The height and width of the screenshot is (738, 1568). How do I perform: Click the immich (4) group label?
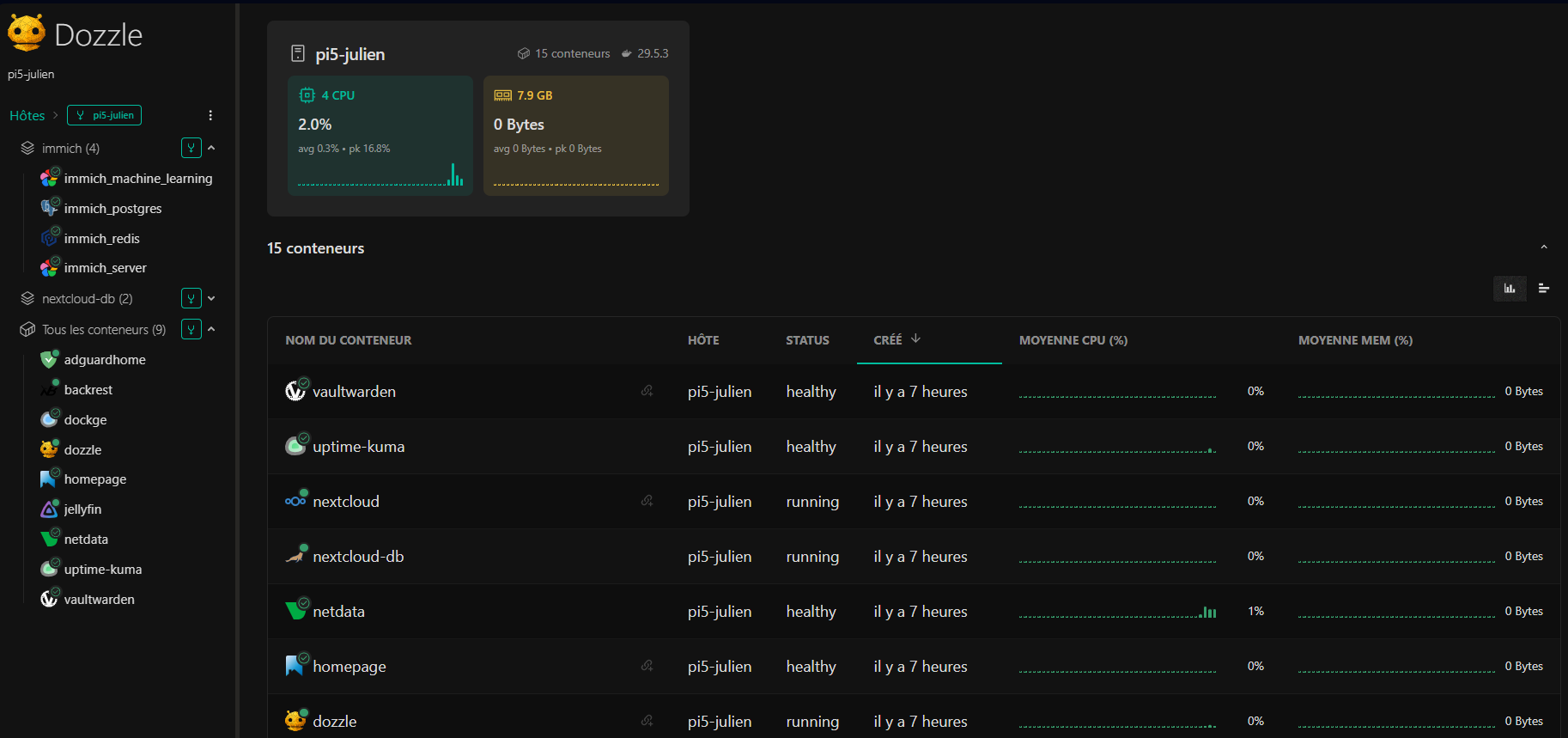tap(70, 149)
